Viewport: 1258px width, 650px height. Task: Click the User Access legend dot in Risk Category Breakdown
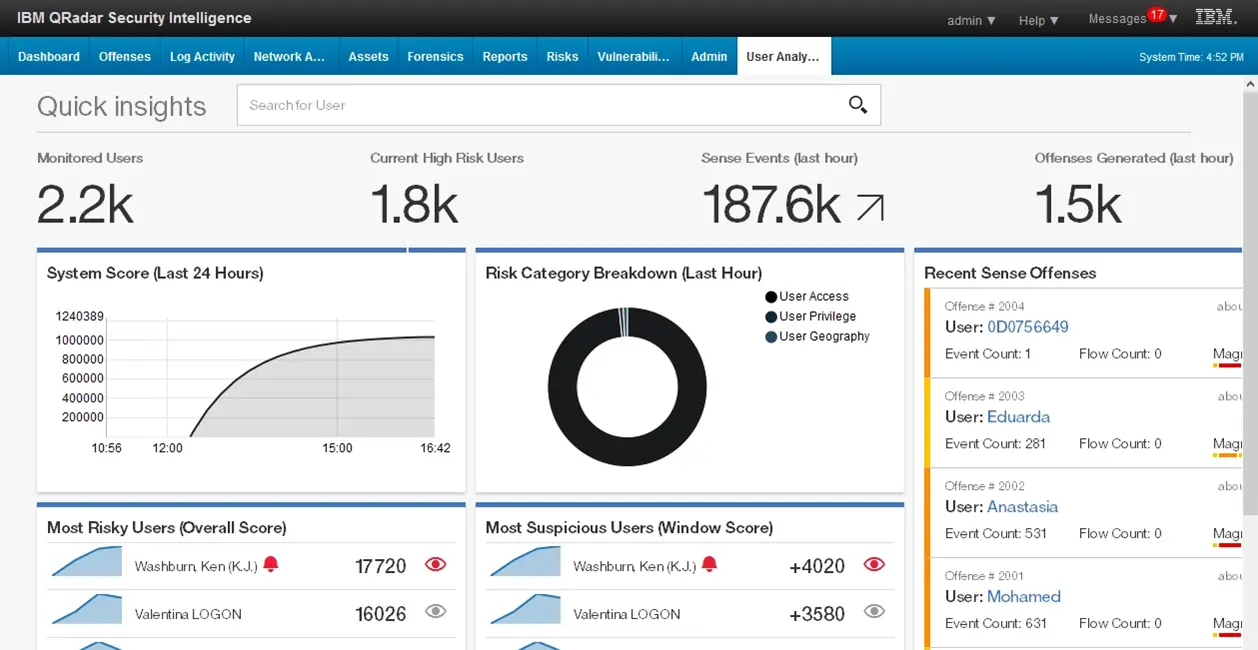click(769, 296)
